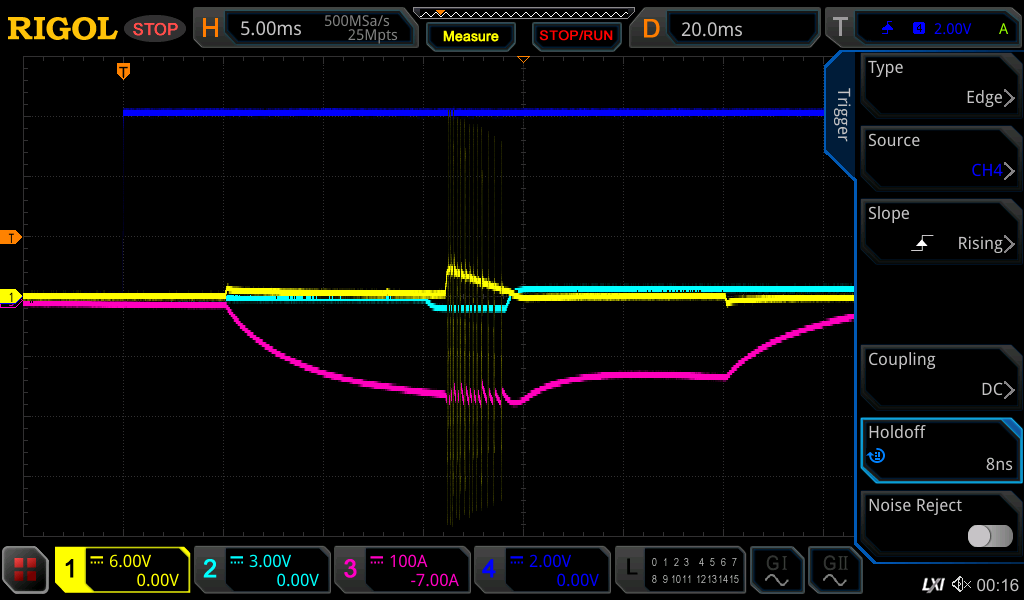Click the LXI network status icon
The image size is (1024, 600).
click(x=932, y=583)
